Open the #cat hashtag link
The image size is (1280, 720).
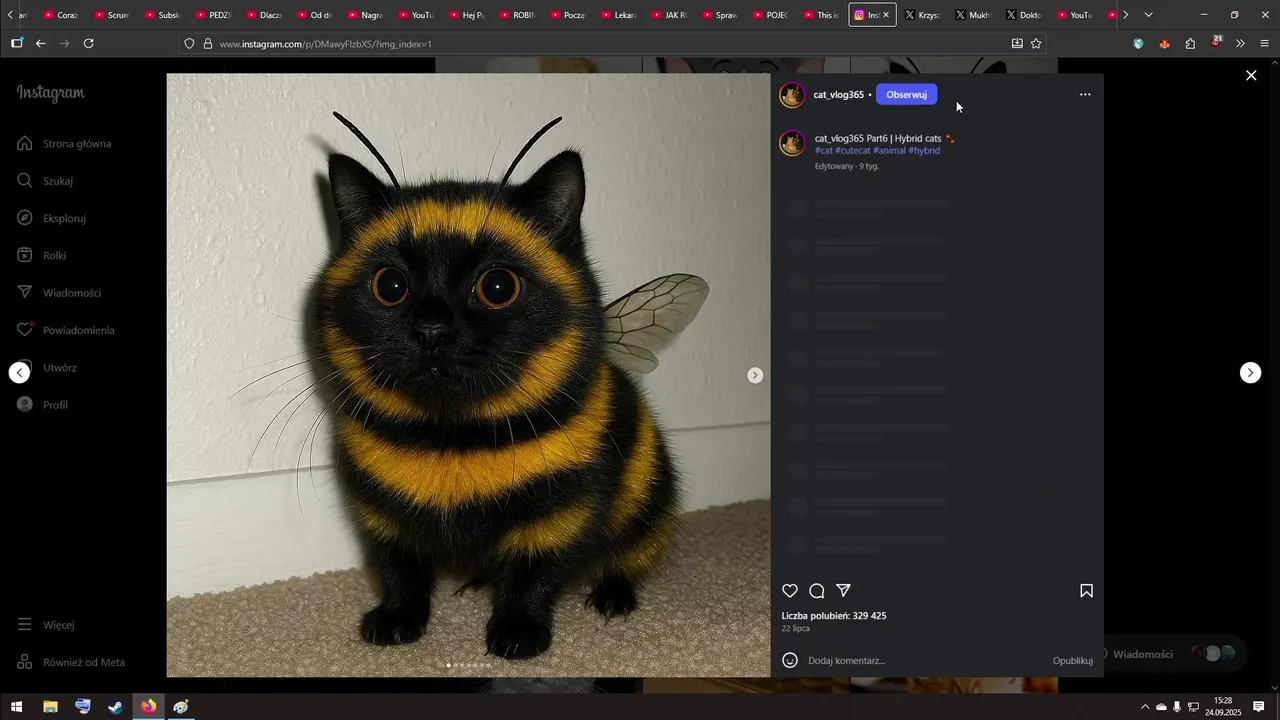pos(824,151)
